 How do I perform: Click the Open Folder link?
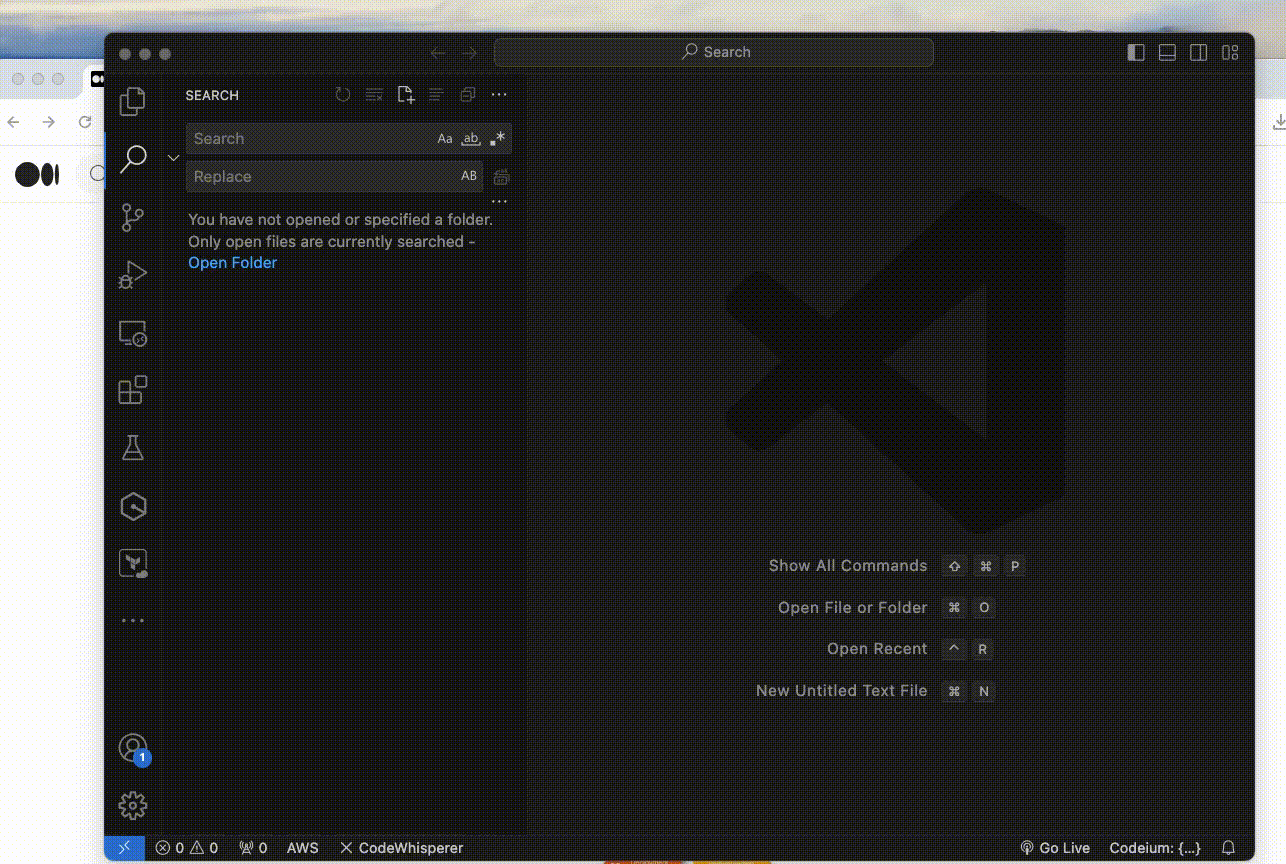point(233,263)
